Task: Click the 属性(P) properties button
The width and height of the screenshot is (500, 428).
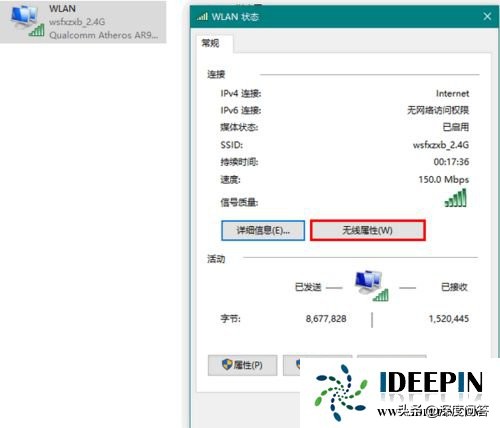Action: point(242,365)
